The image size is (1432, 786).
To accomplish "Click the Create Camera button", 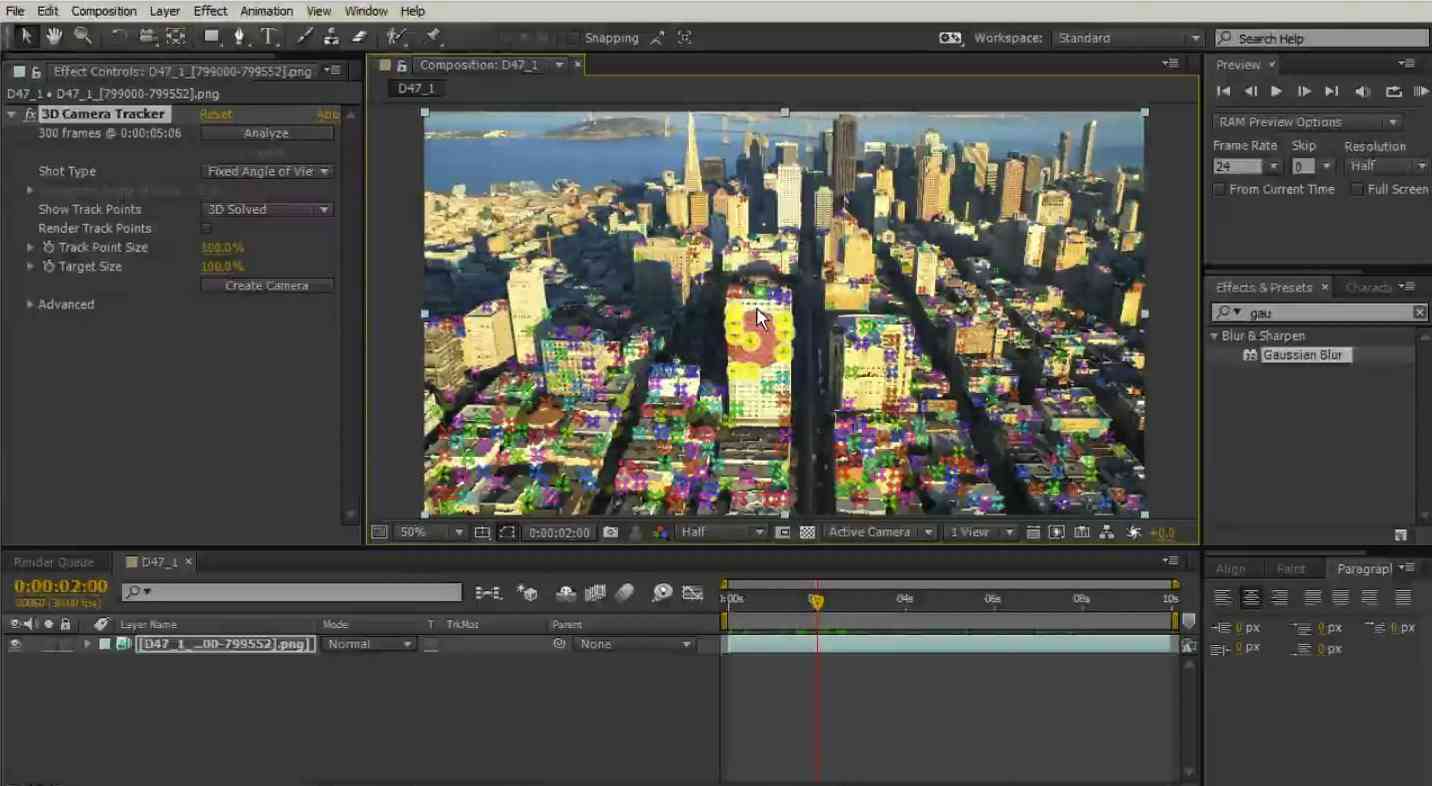I will [267, 286].
